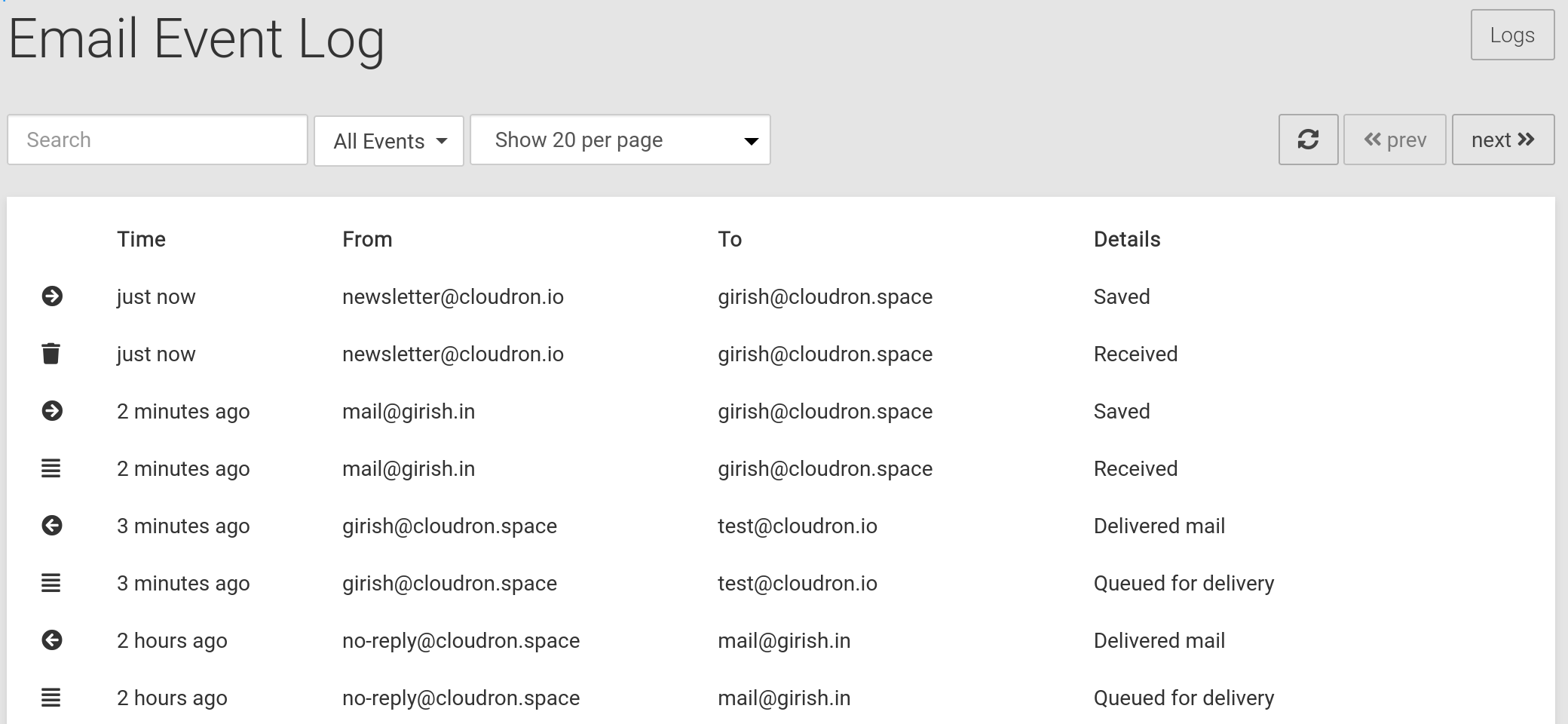Focus the Search input field

[158, 140]
